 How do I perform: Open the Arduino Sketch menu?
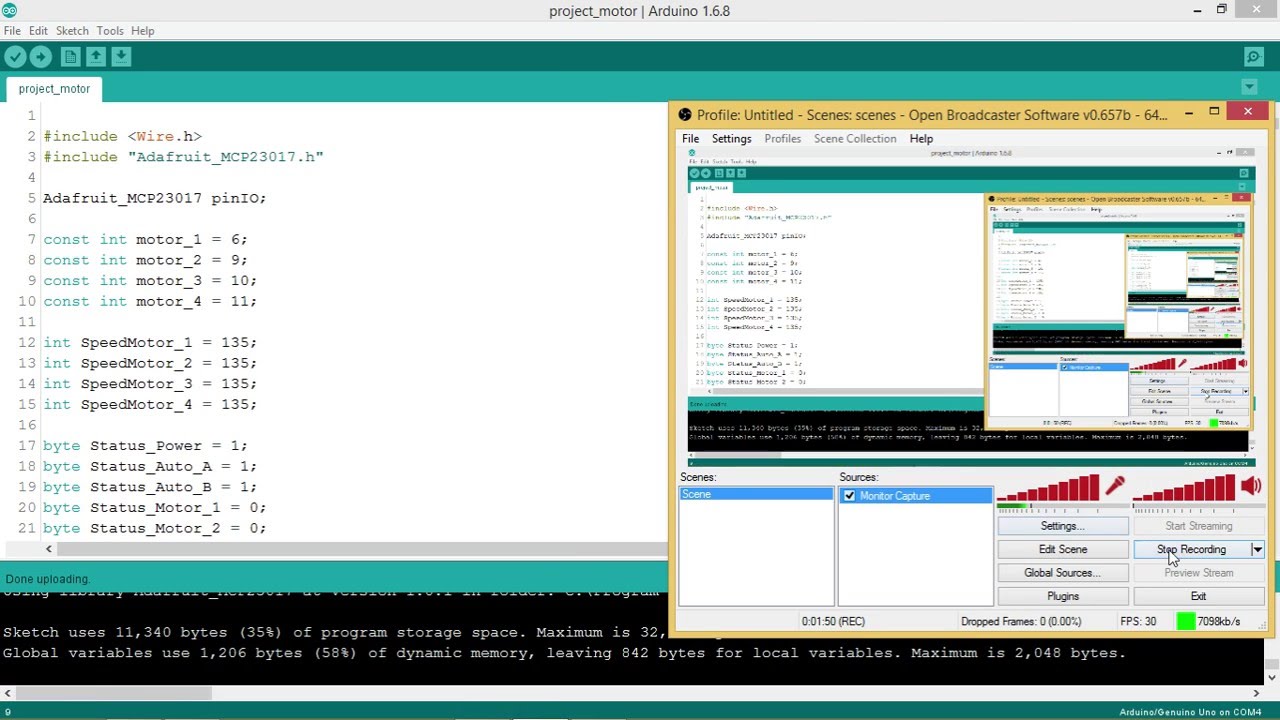coord(72,31)
